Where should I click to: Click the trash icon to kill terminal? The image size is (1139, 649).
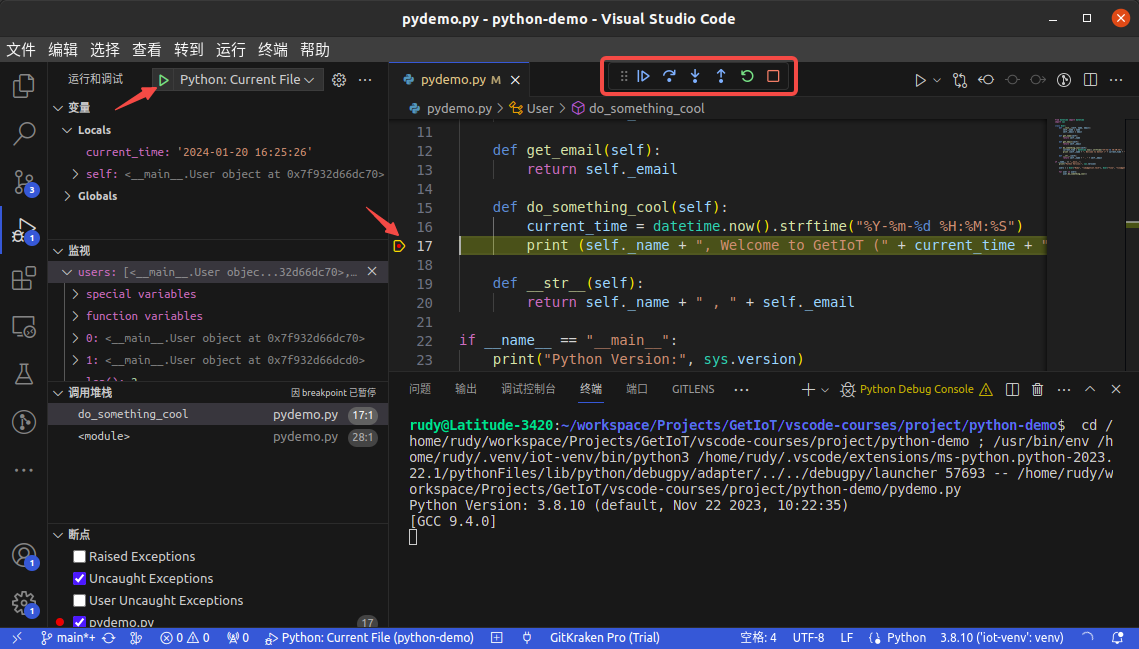pos(1037,389)
